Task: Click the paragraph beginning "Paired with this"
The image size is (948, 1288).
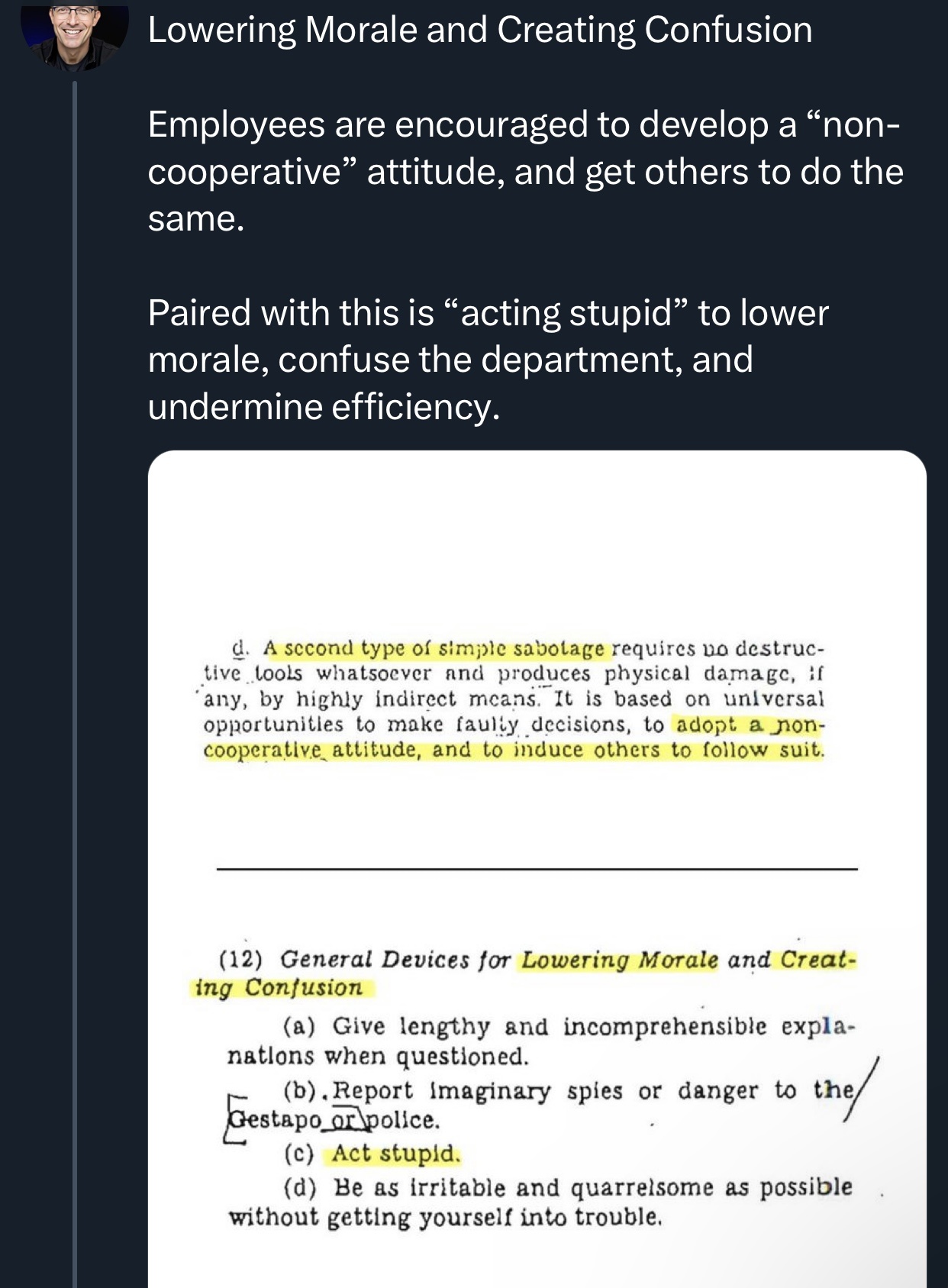Action: (x=489, y=359)
